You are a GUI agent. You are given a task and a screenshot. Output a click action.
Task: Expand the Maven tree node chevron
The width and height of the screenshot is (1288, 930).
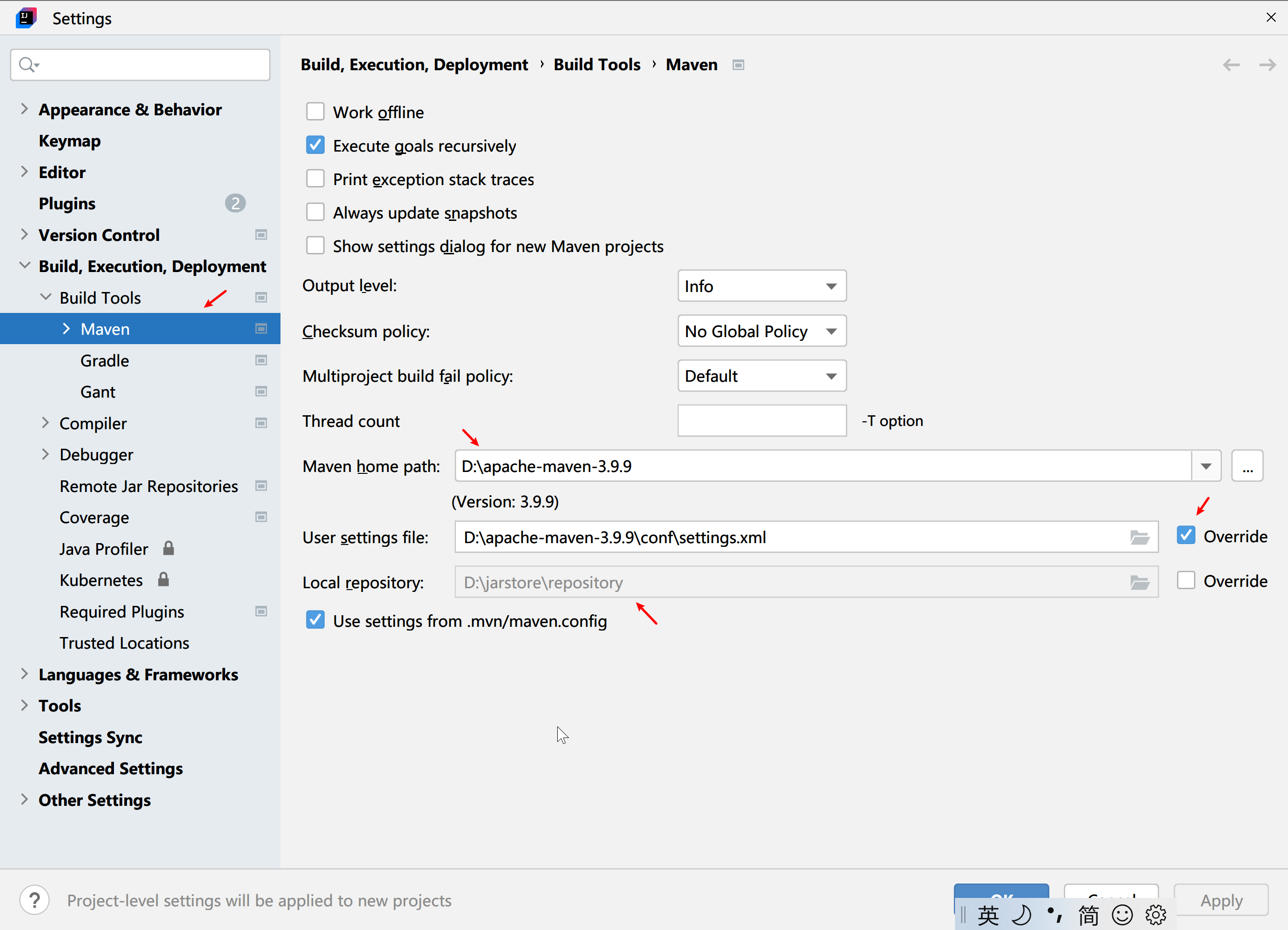[x=67, y=329]
